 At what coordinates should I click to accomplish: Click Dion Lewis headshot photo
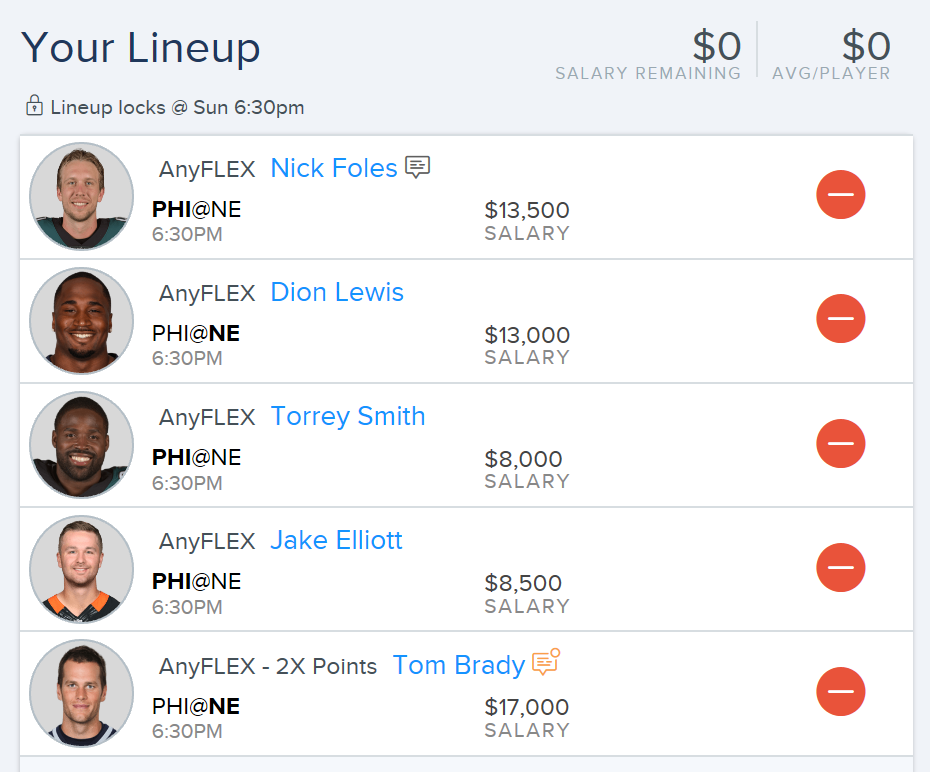pos(82,321)
